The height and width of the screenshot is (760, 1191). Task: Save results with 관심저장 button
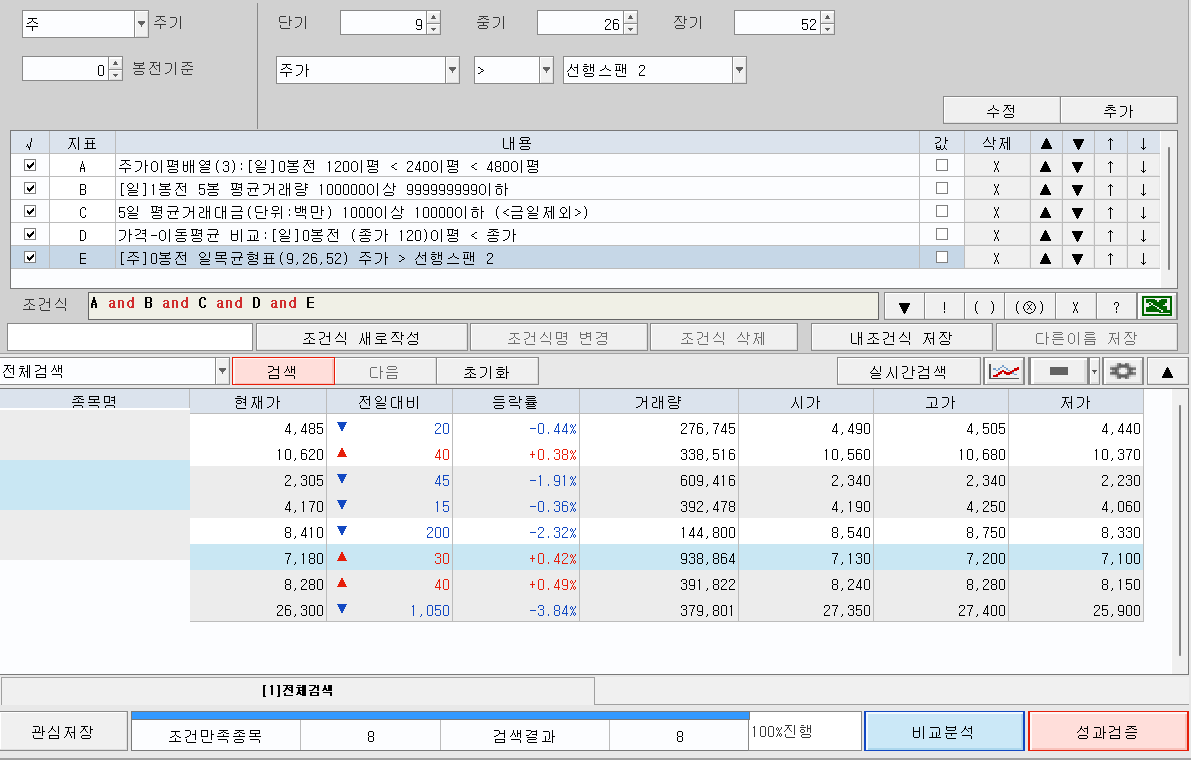click(63, 731)
